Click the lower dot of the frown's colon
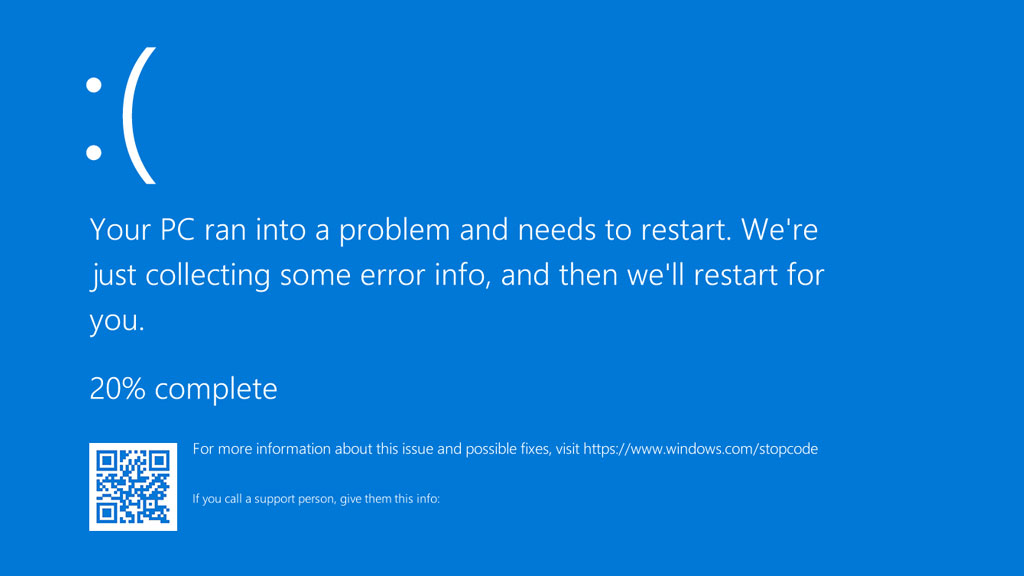Viewport: 1024px width, 576px height. pos(94,152)
